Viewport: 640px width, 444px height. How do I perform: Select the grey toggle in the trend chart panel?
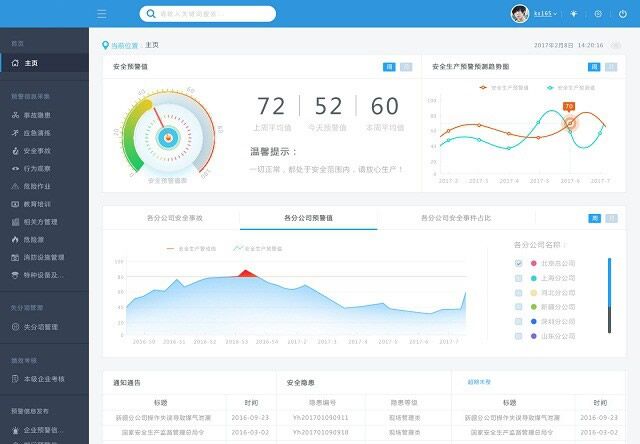pos(611,67)
